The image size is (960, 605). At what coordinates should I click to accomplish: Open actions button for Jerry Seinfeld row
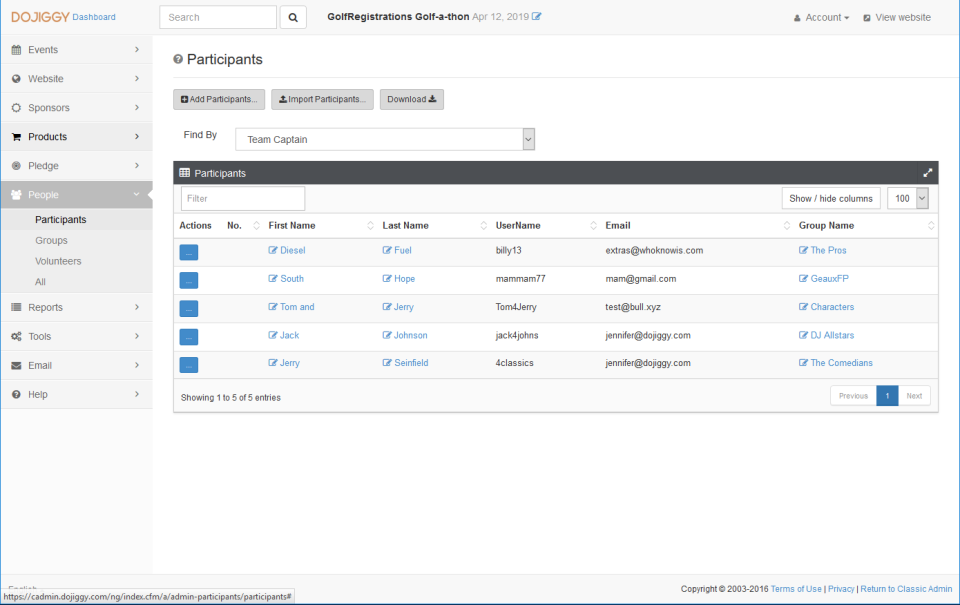(x=189, y=364)
